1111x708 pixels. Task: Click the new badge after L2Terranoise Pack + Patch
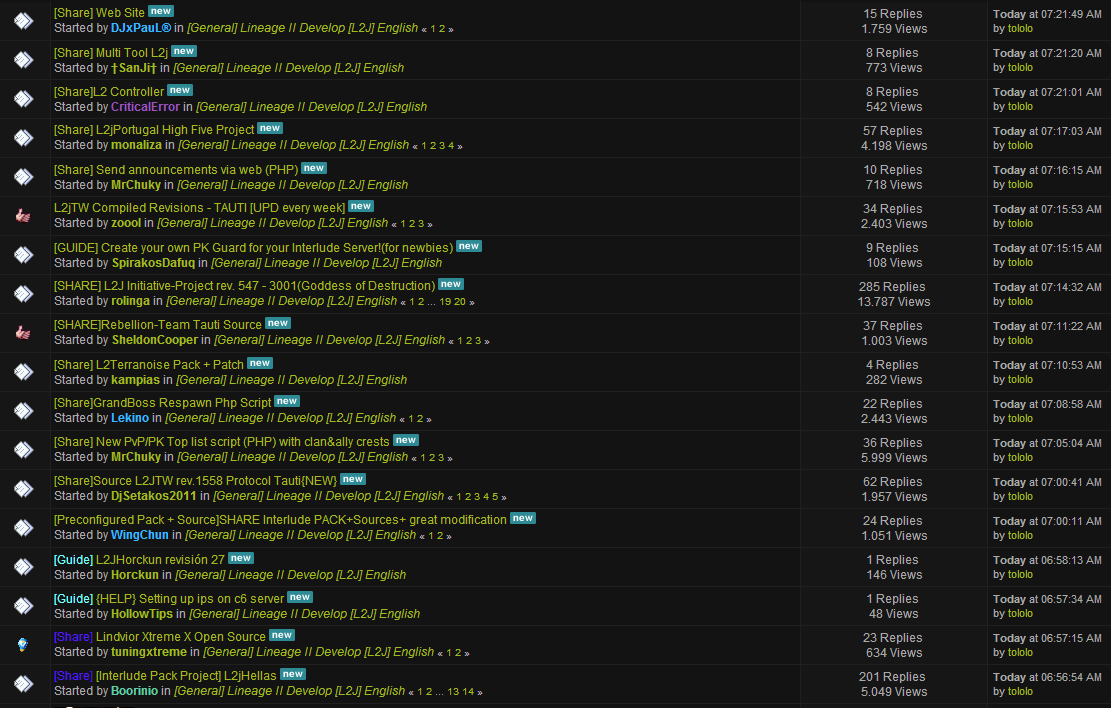(260, 363)
